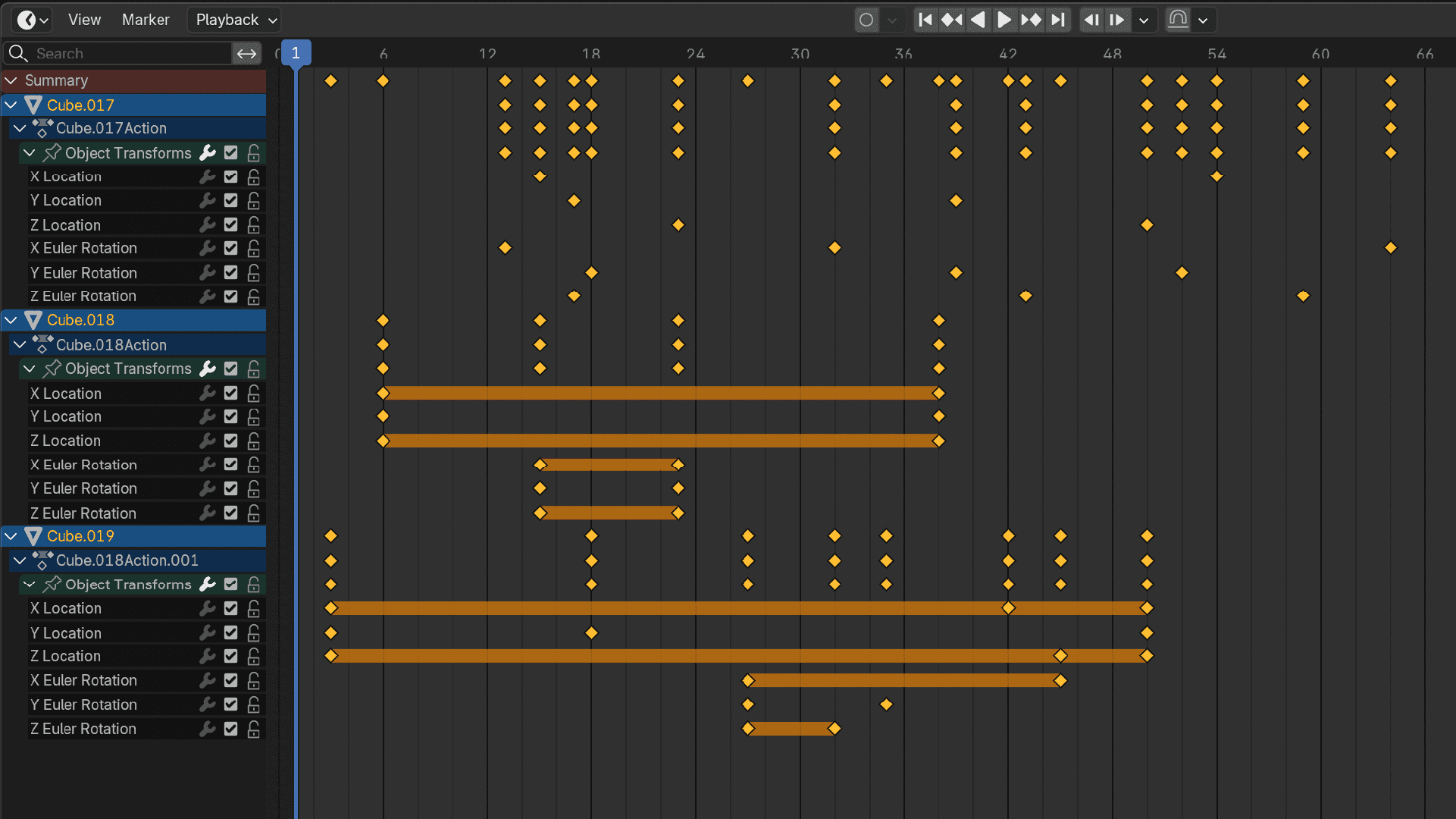Screen dimensions: 1456x819
Task: Uncheck the Cube.017 Y Location channel checkbox
Action: coord(231,201)
